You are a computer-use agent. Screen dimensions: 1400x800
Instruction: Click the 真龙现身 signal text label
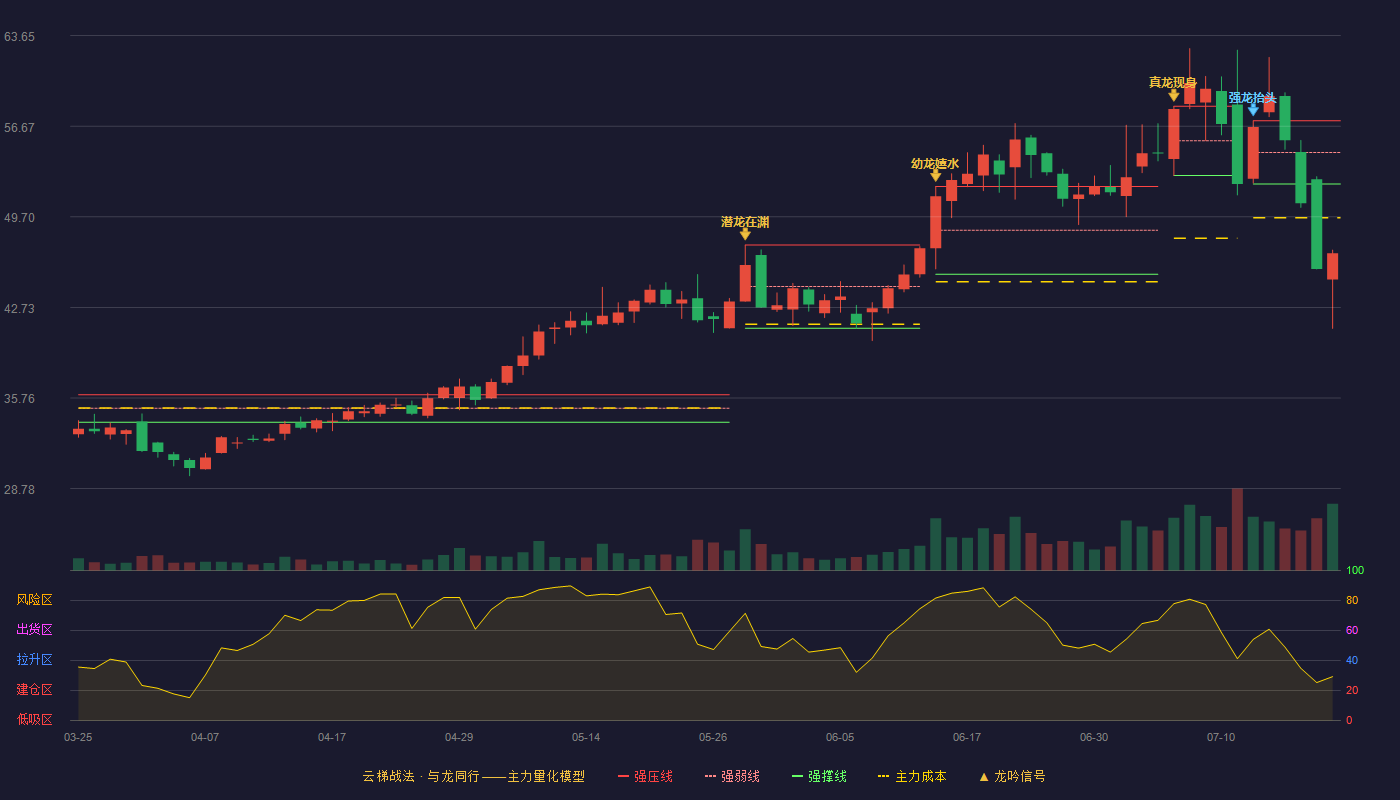(x=1173, y=82)
